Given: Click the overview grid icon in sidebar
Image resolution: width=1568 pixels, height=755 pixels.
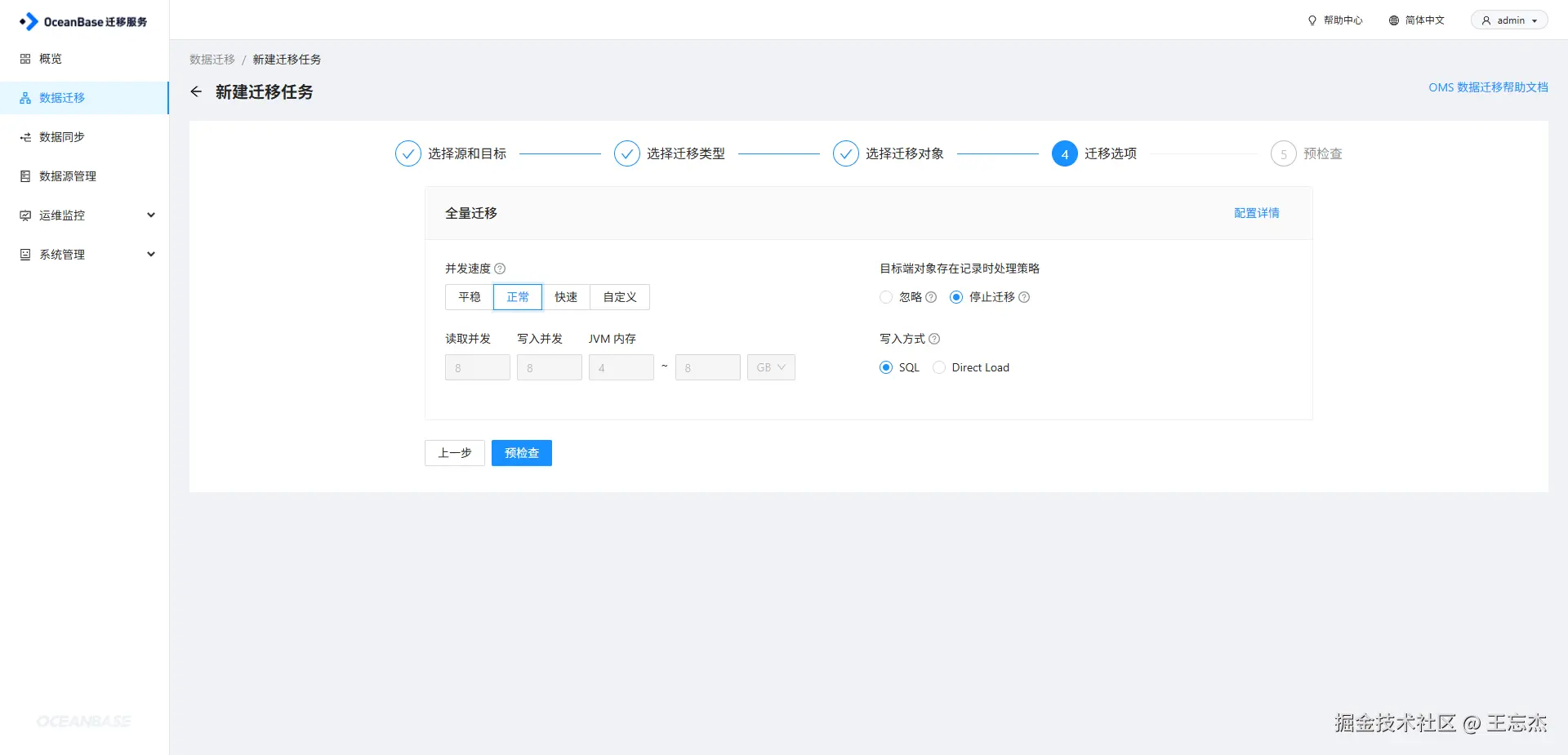Looking at the screenshot, I should pyautogui.click(x=25, y=59).
